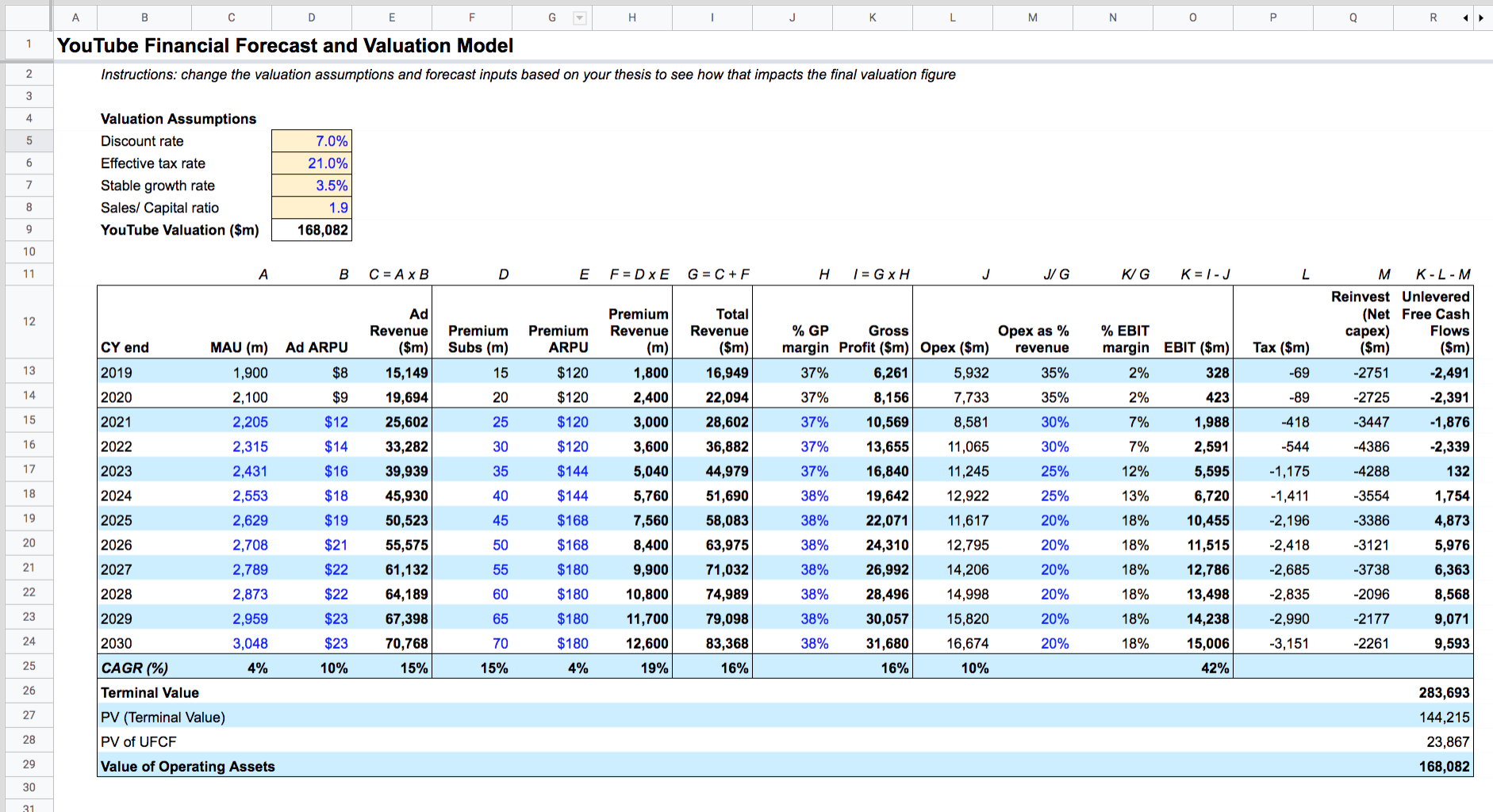Screen dimensions: 1493x812
Task: Select the 2026 free cash flow 5,976
Action: [x=1434, y=545]
